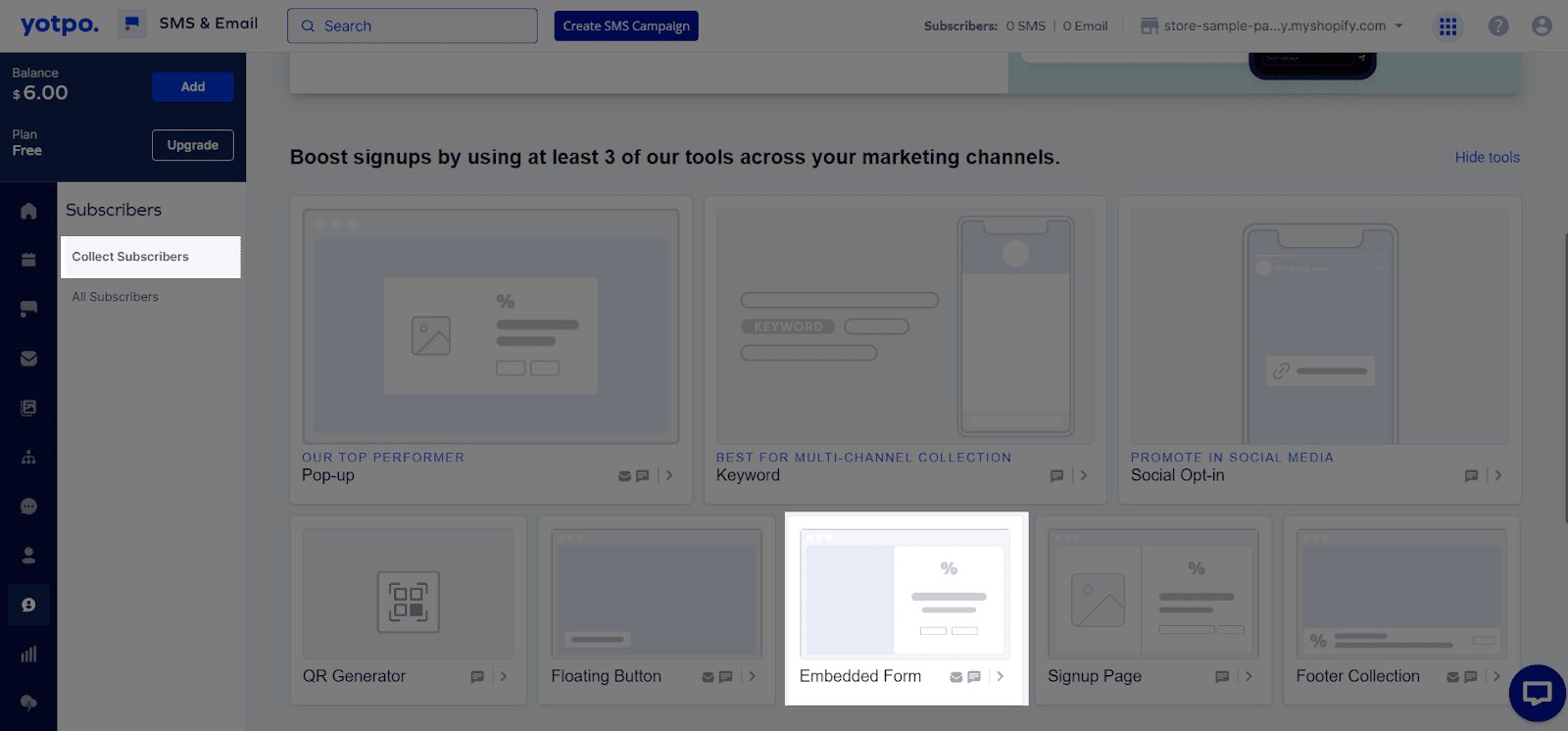The height and width of the screenshot is (731, 1568).
Task: Open the QR Generator preview thumbnail
Action: point(409,594)
